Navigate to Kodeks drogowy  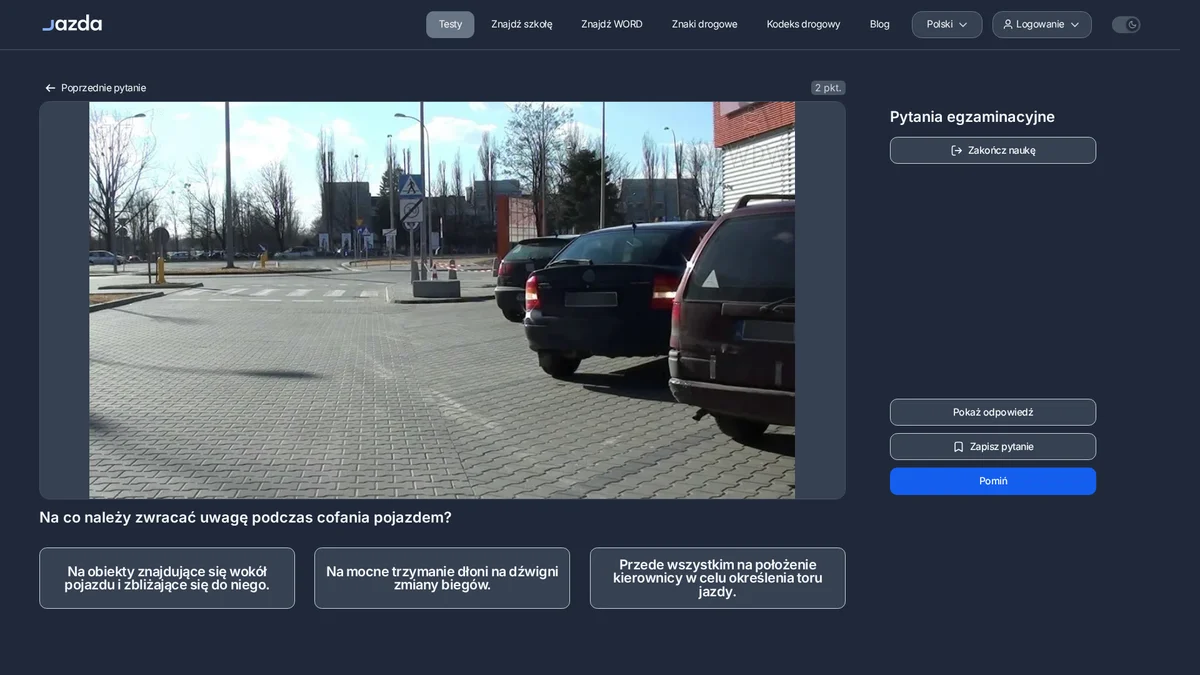pyautogui.click(x=804, y=24)
